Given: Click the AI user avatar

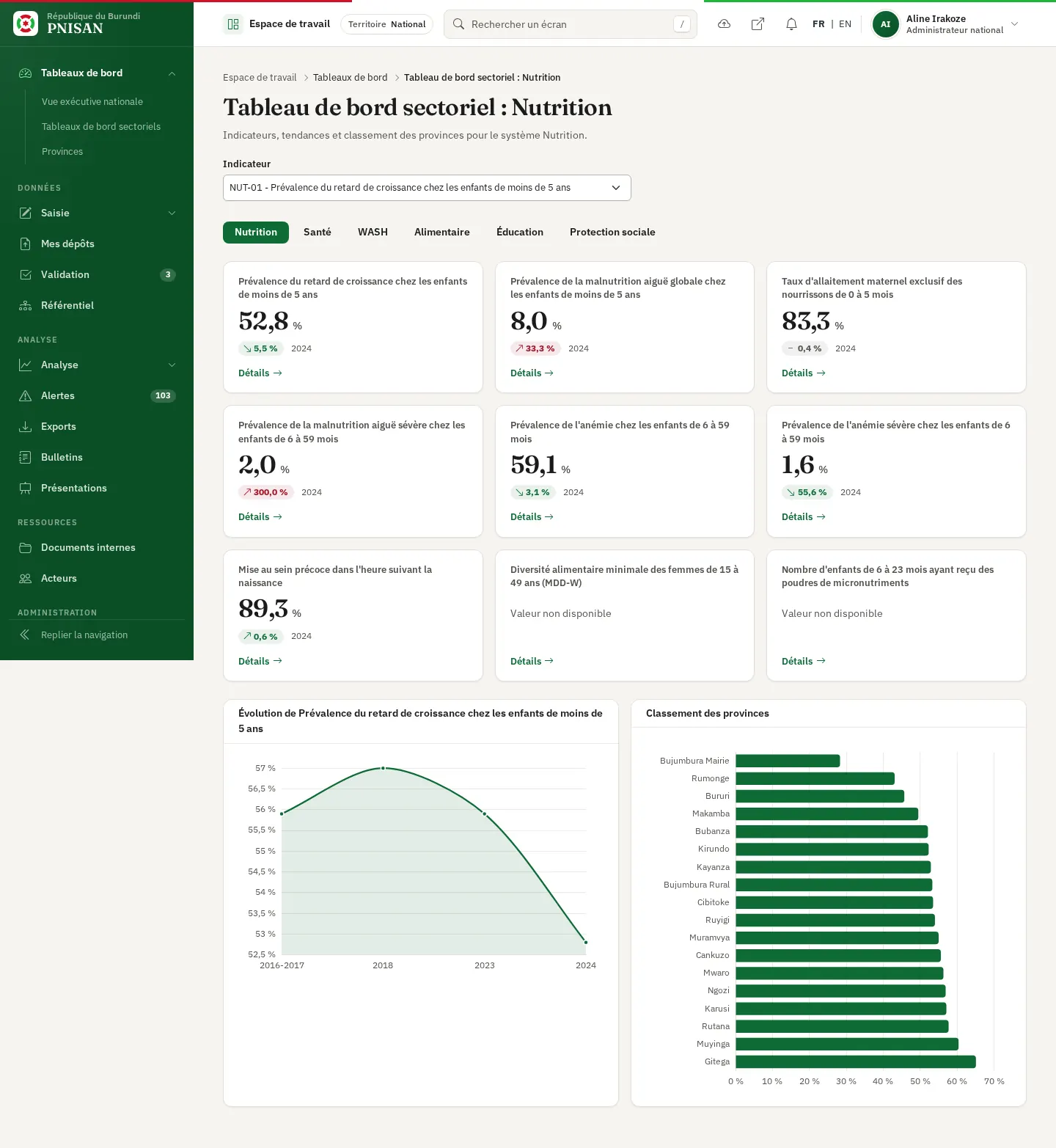Looking at the screenshot, I should click(x=886, y=24).
